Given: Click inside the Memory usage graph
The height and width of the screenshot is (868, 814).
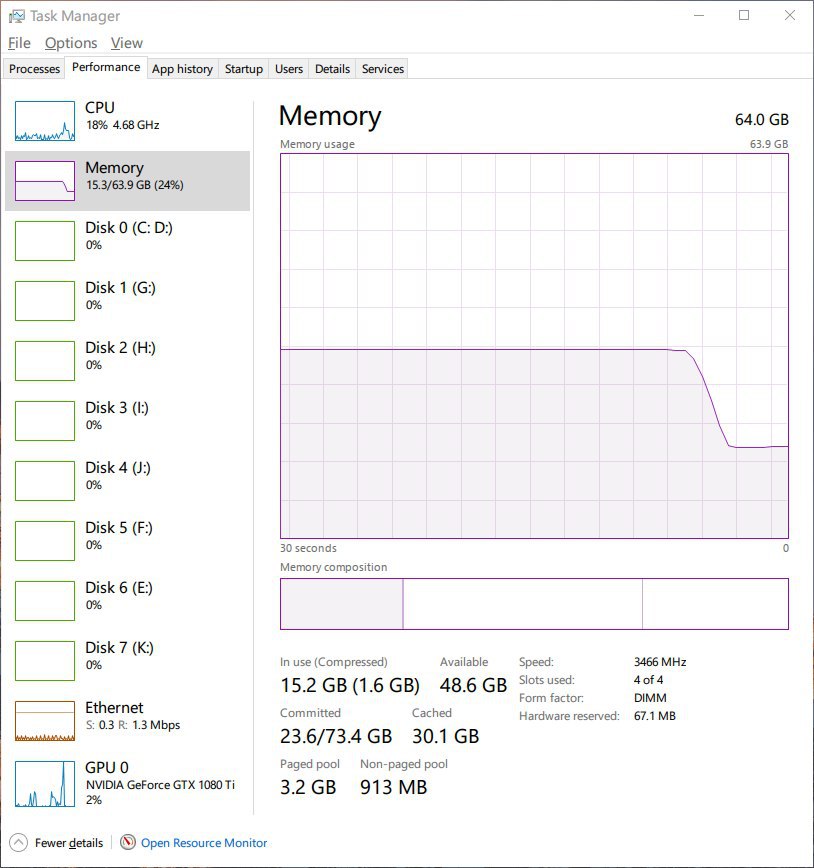Looking at the screenshot, I should 534,346.
